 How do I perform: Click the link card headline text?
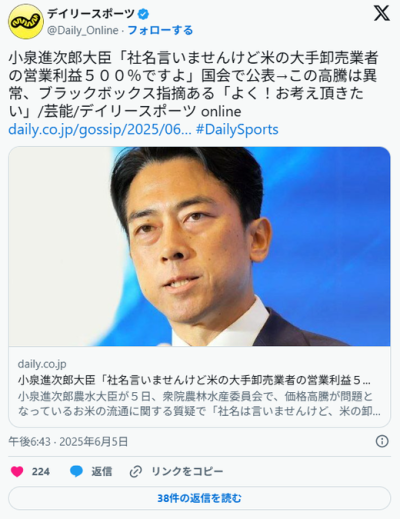pyautogui.click(x=194, y=380)
